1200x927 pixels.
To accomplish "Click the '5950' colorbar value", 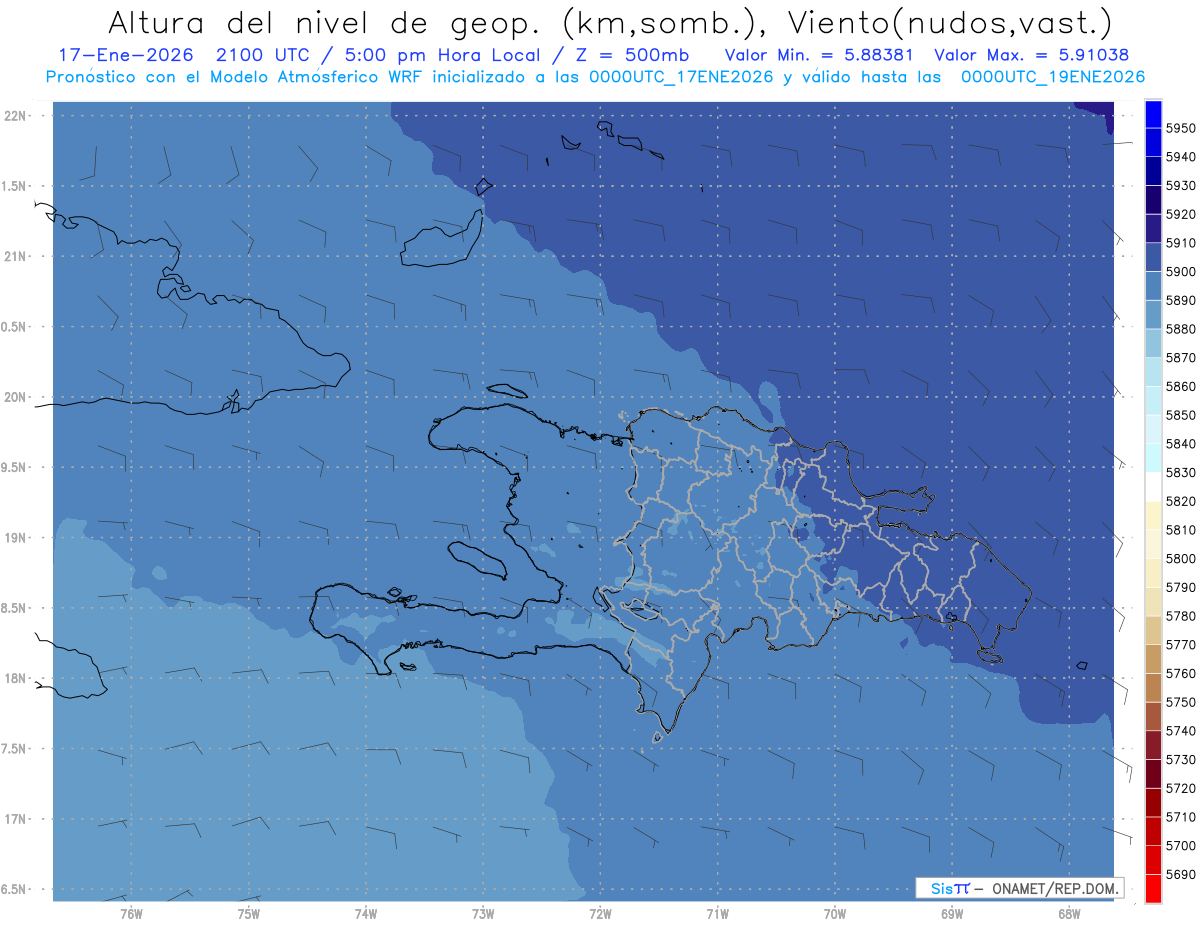I will 1181,129.
